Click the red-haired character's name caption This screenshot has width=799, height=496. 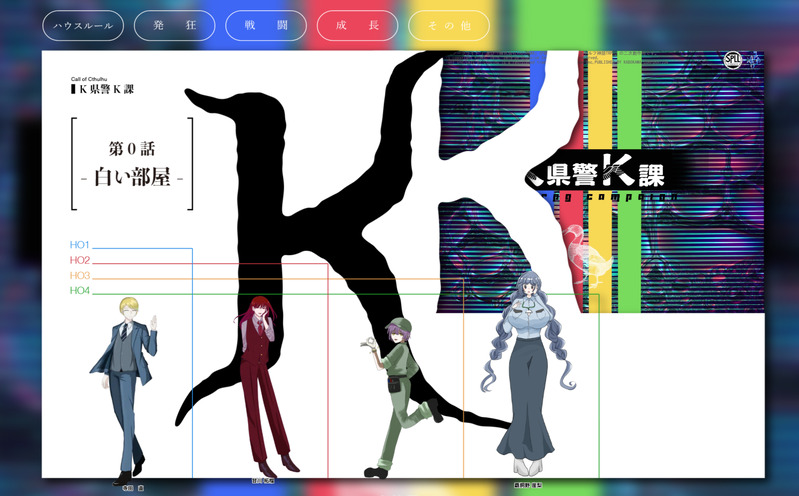tap(263, 481)
